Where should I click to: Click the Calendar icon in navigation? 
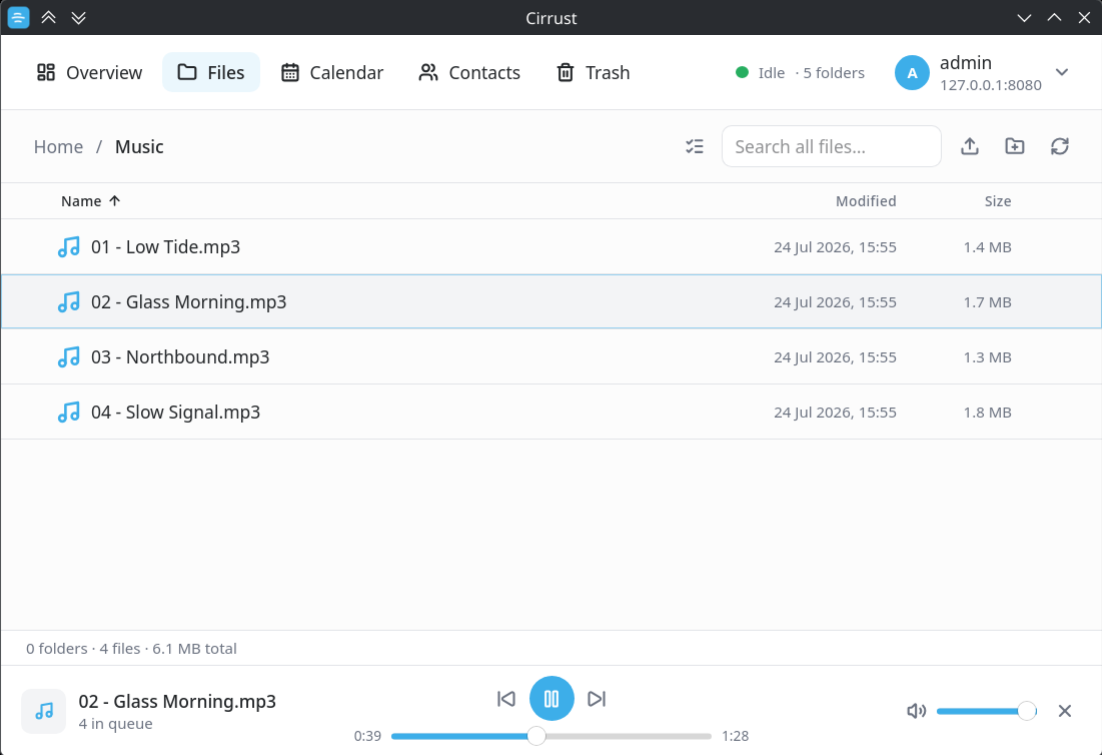pyautogui.click(x=290, y=72)
